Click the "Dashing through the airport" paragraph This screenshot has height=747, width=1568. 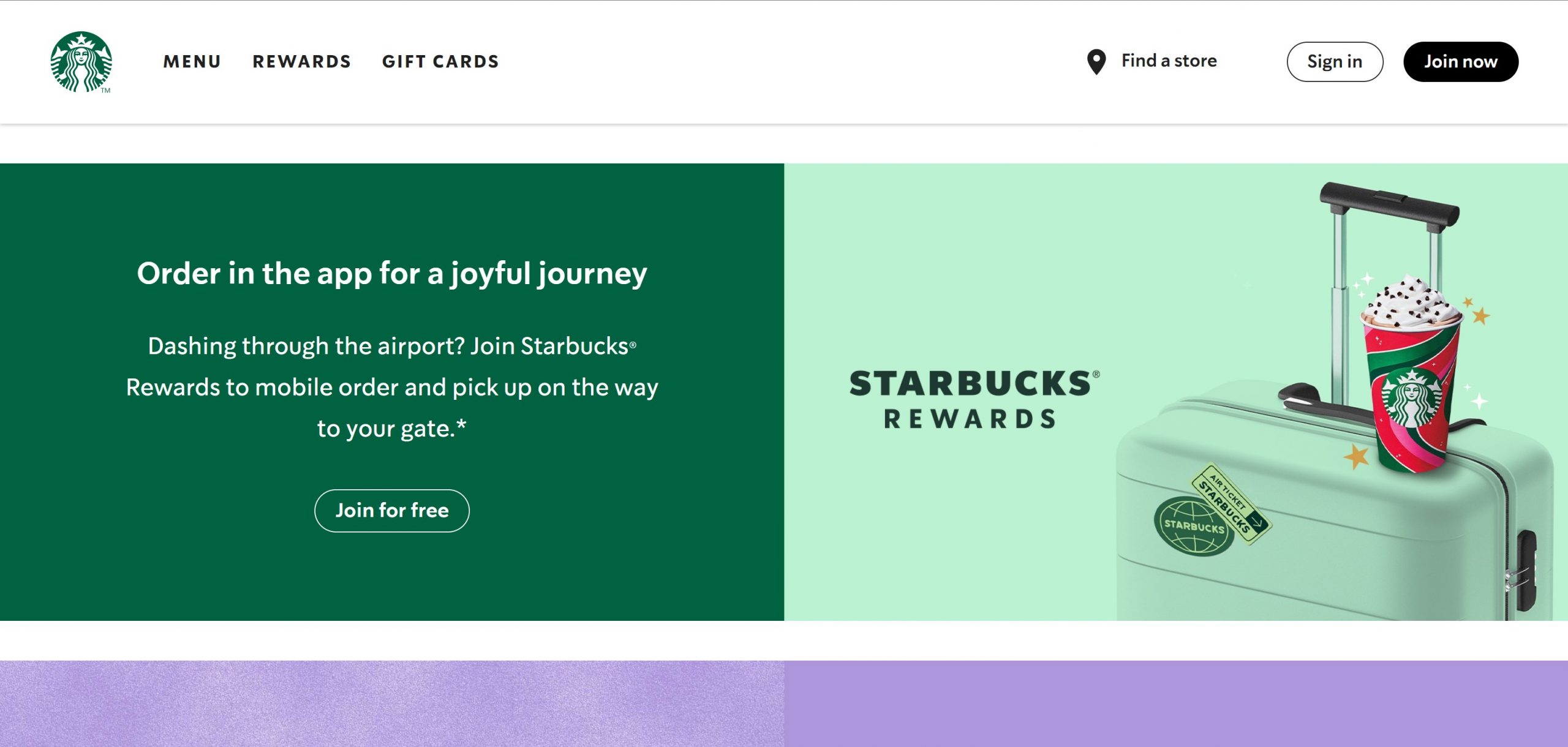pos(392,387)
